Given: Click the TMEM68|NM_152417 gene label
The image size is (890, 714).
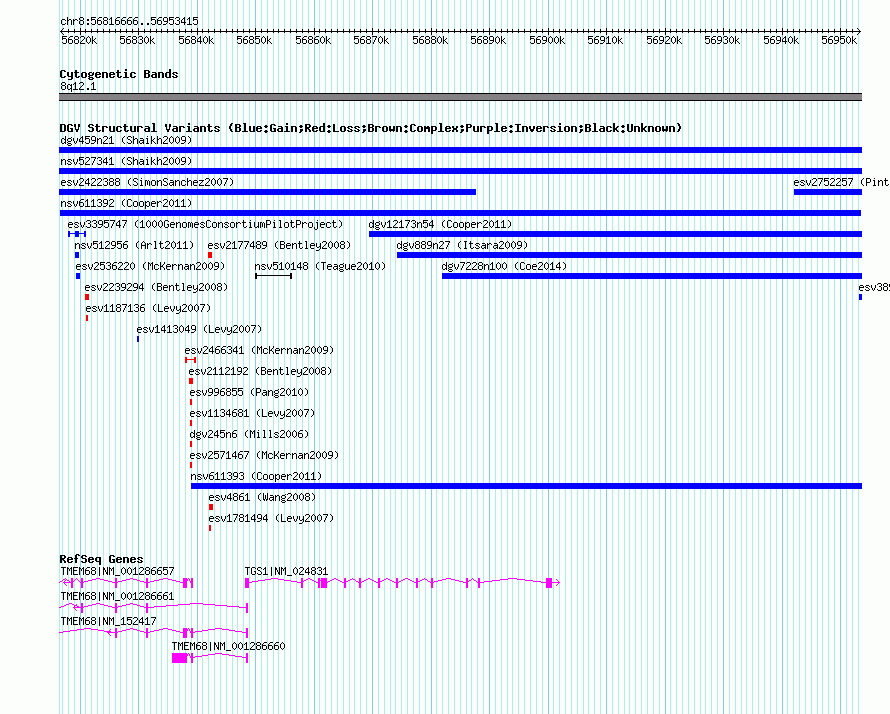Looking at the screenshot, I should tap(108, 621).
